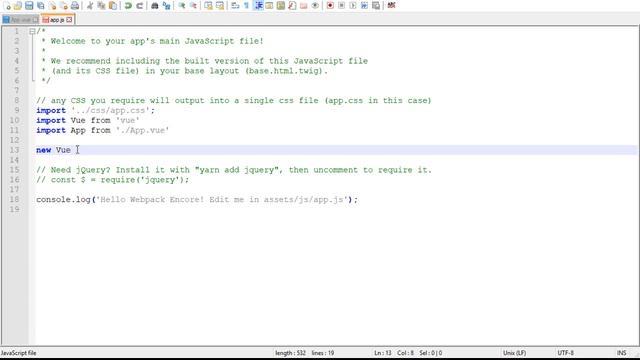Show the Function List panel

pyautogui.click(x=292, y=5)
